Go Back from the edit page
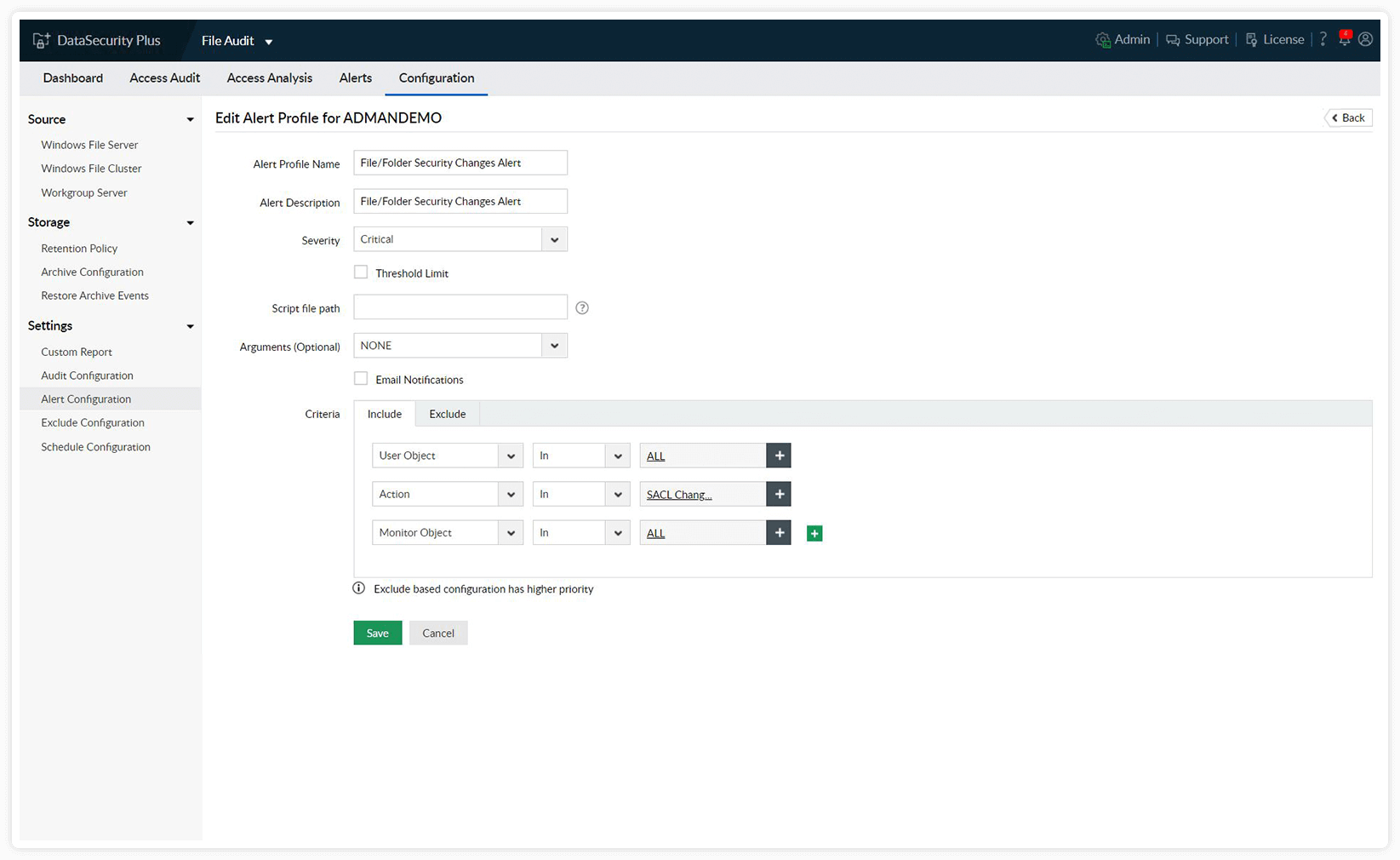 1349,118
